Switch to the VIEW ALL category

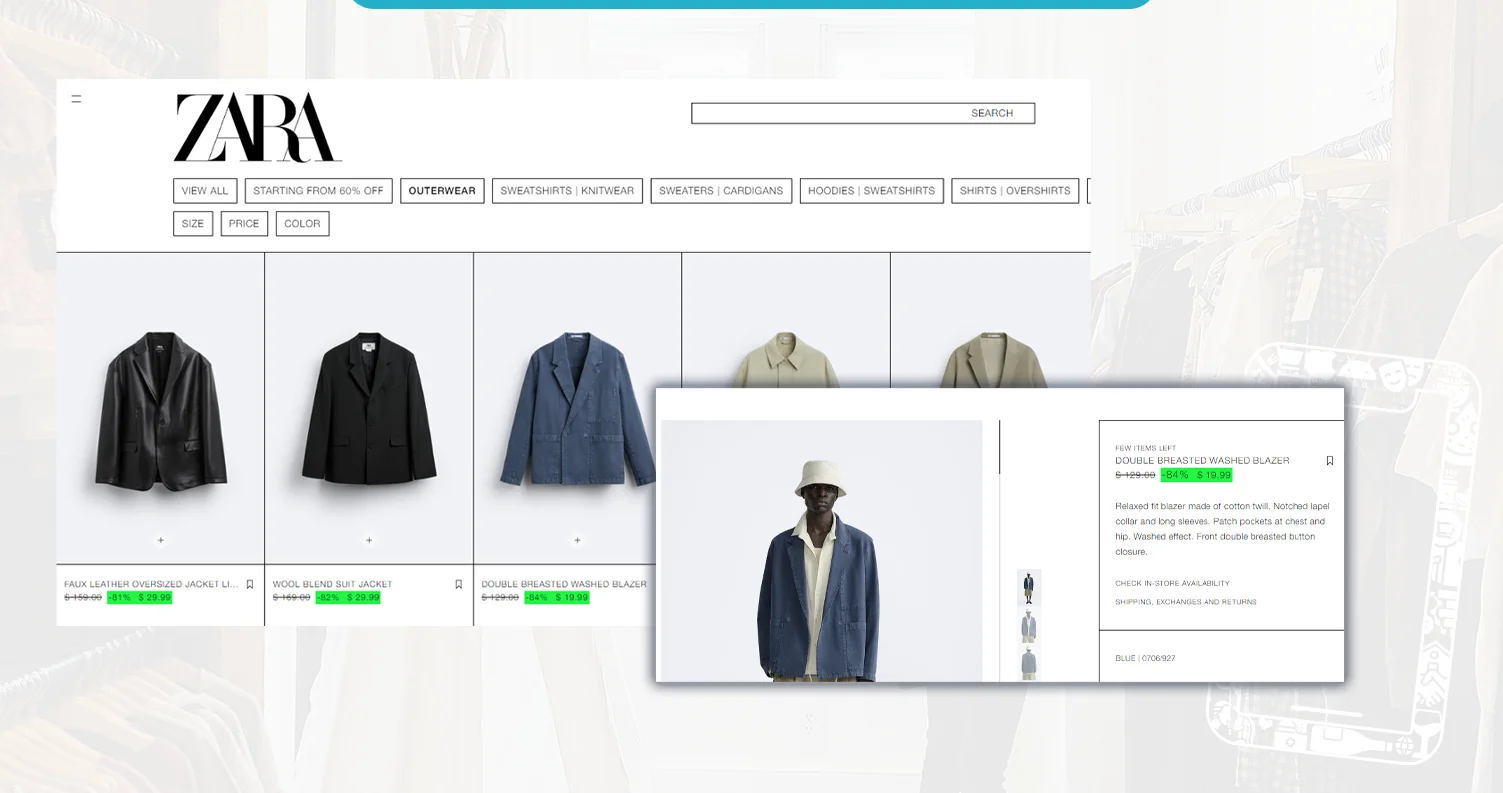point(204,191)
